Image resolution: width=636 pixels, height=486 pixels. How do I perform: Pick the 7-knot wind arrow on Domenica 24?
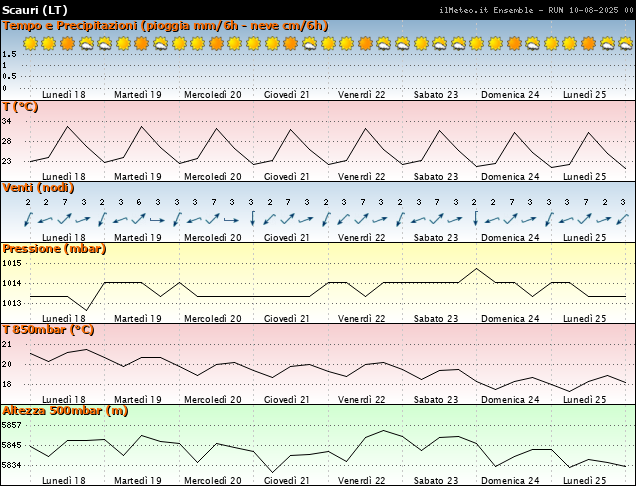point(511,219)
